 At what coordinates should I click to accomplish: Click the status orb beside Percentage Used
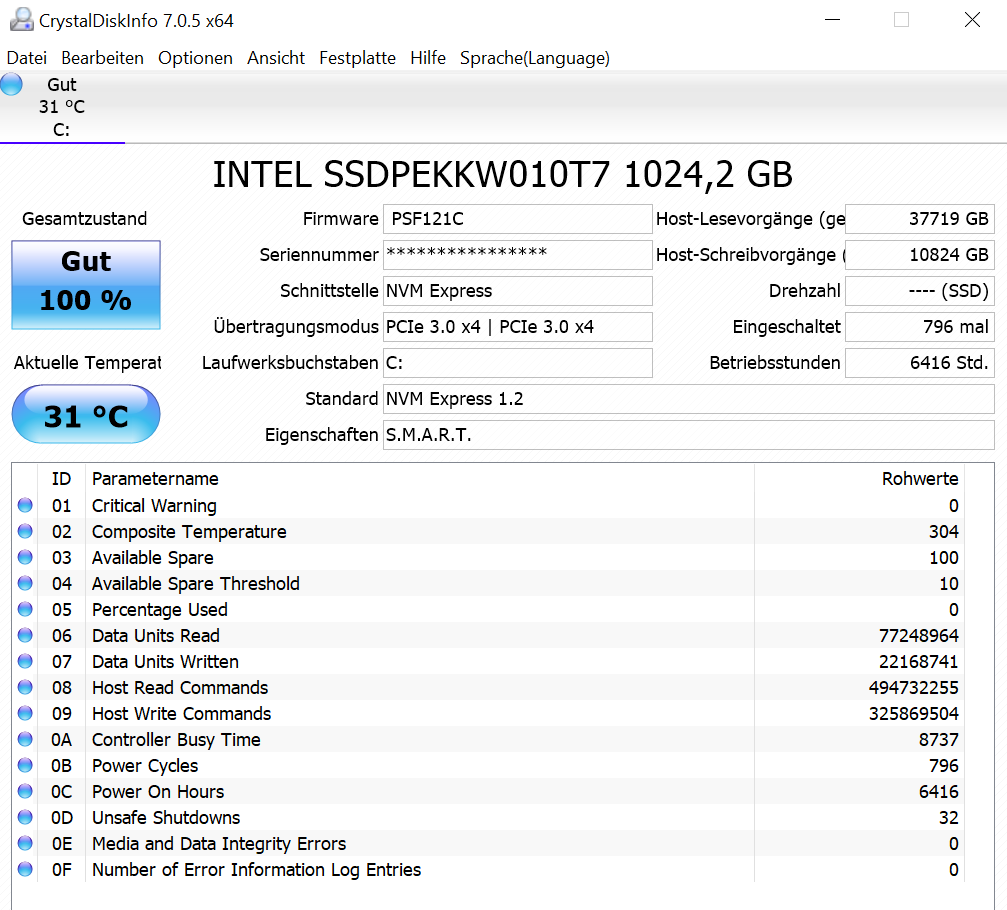25,610
